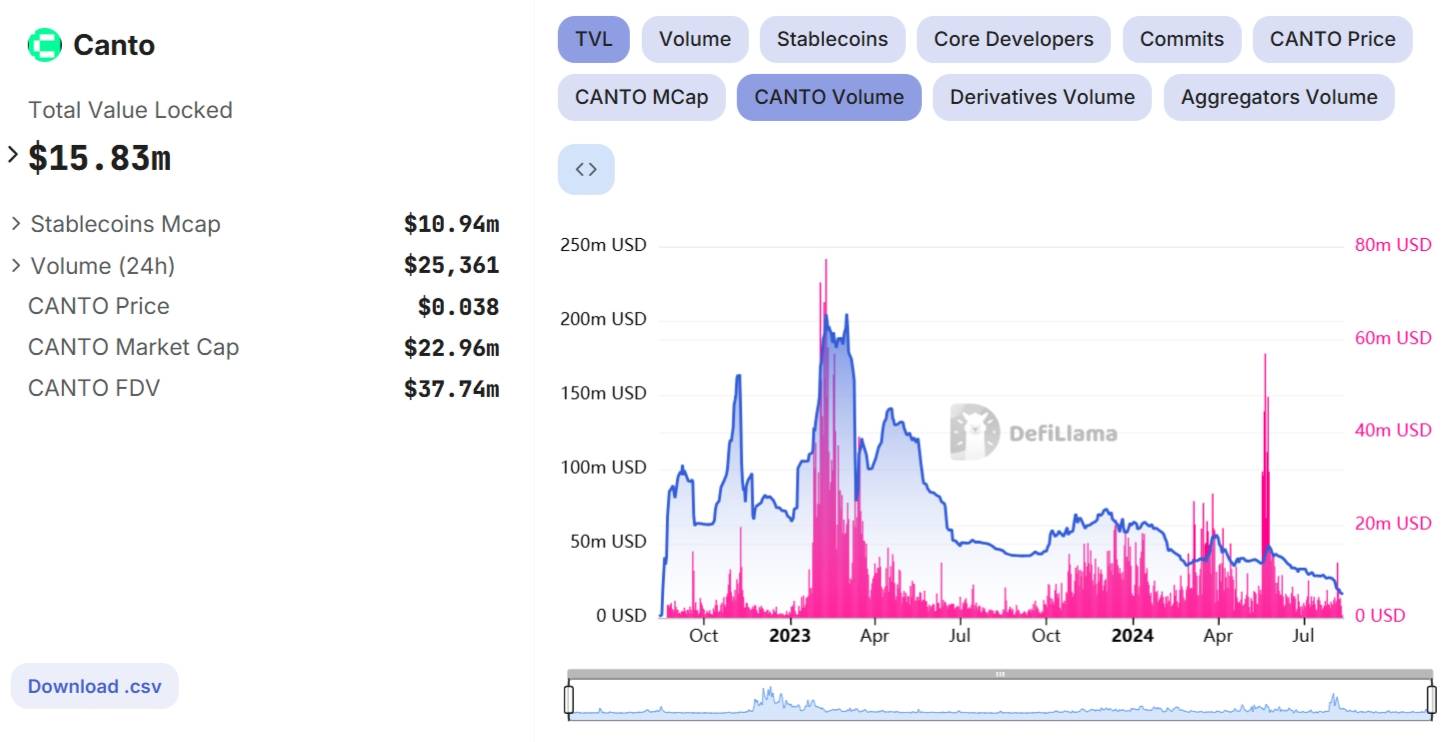Click the $37.74m FDV value
1447x742 pixels.
click(451, 389)
